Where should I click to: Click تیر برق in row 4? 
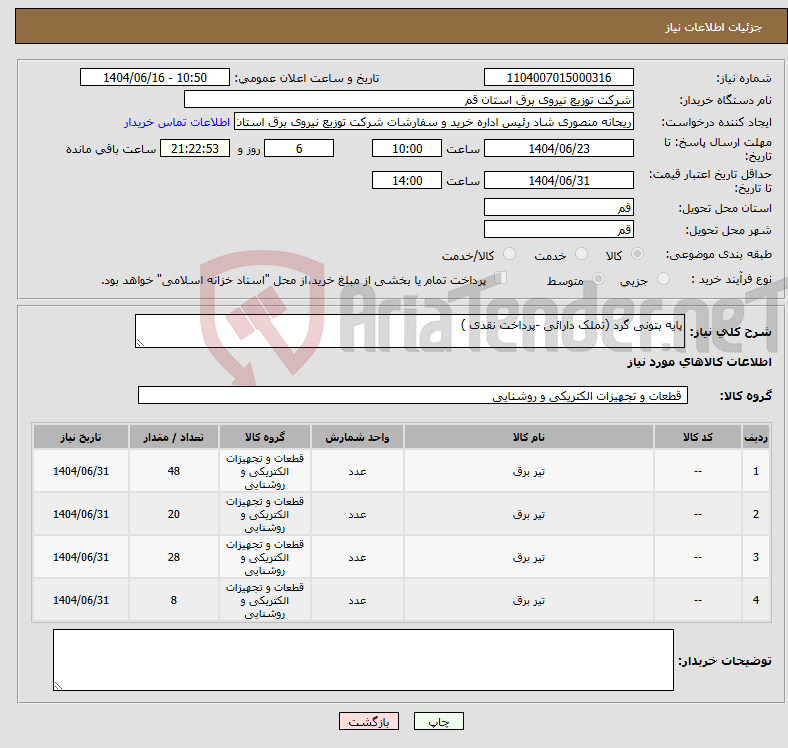point(529,600)
